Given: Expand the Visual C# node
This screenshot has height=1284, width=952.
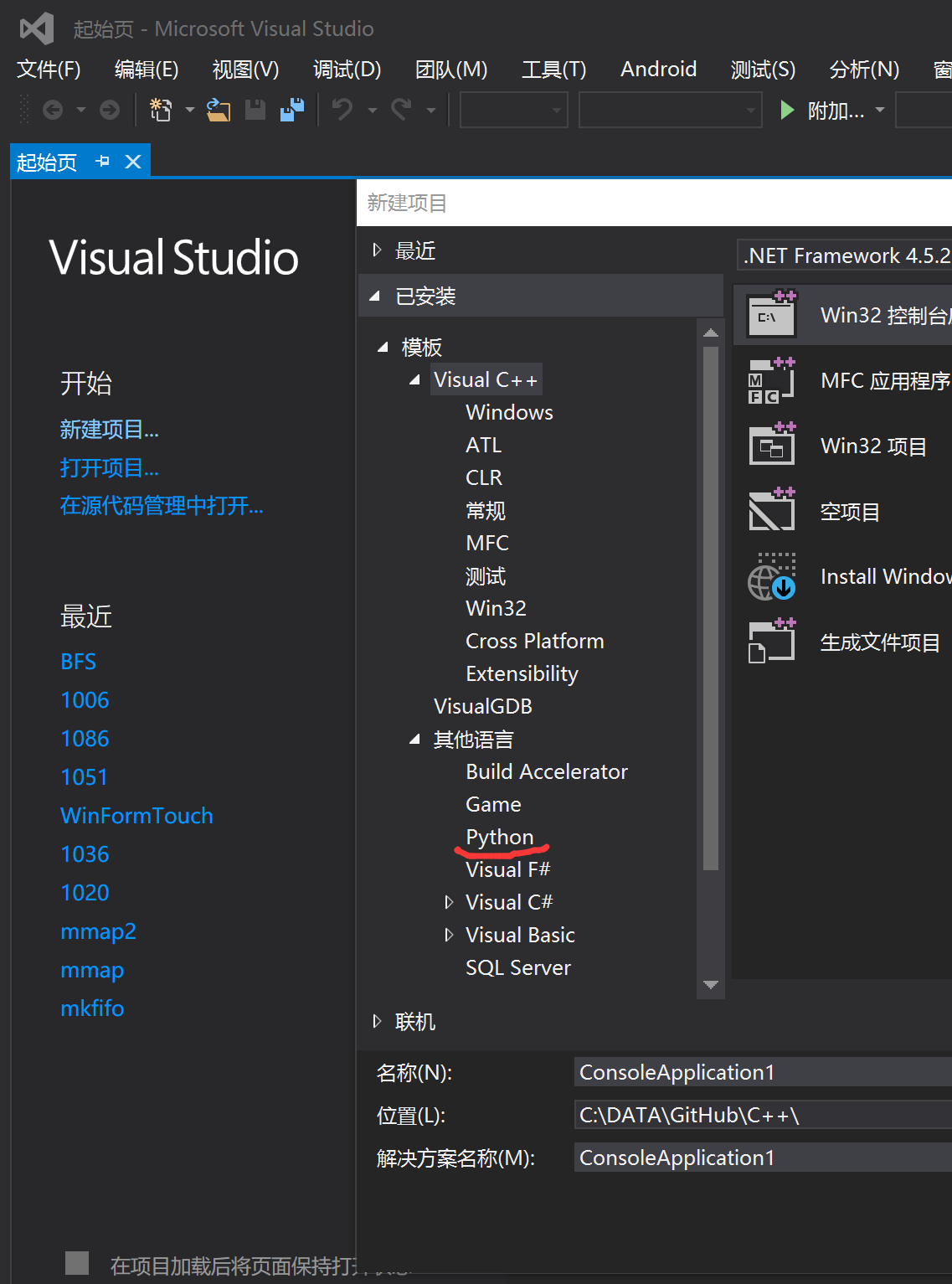Looking at the screenshot, I should 450,901.
